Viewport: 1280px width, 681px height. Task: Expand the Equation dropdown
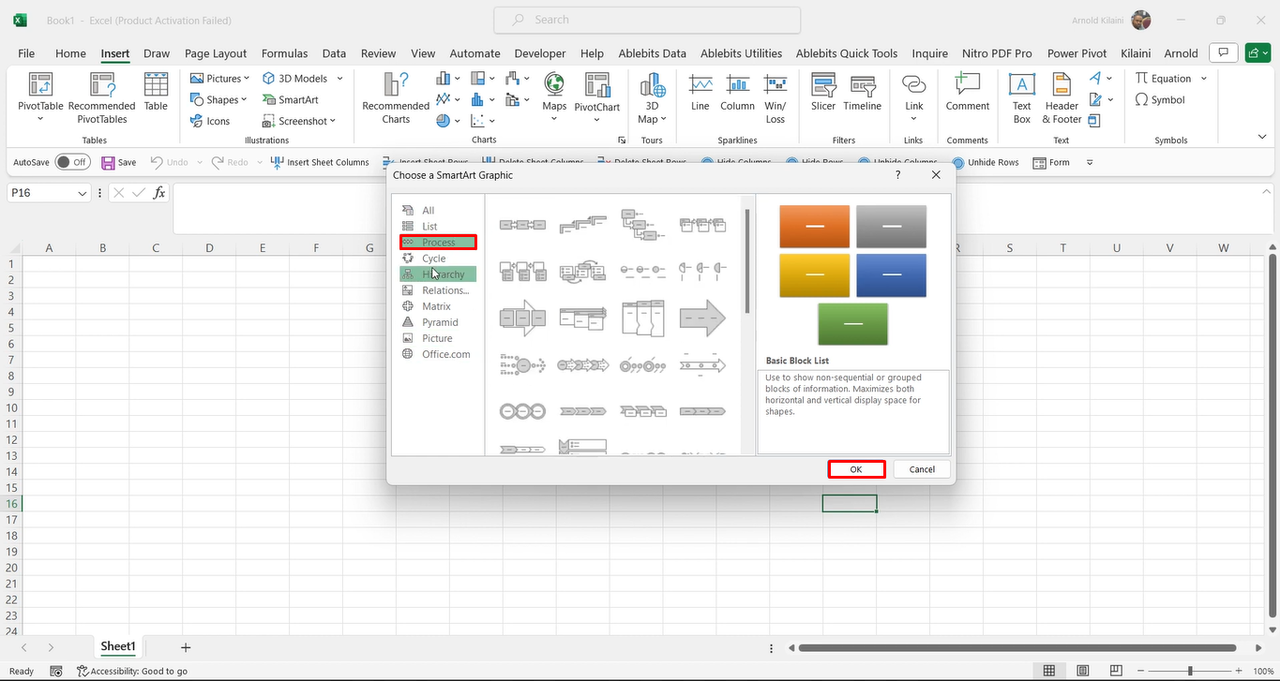pos(1203,78)
